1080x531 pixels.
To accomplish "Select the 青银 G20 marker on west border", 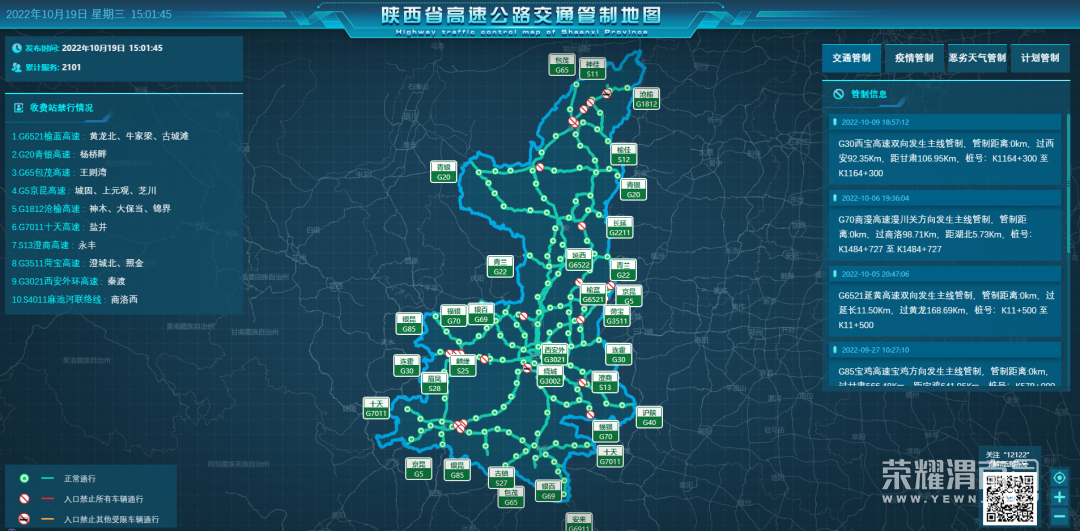I will [x=444, y=172].
